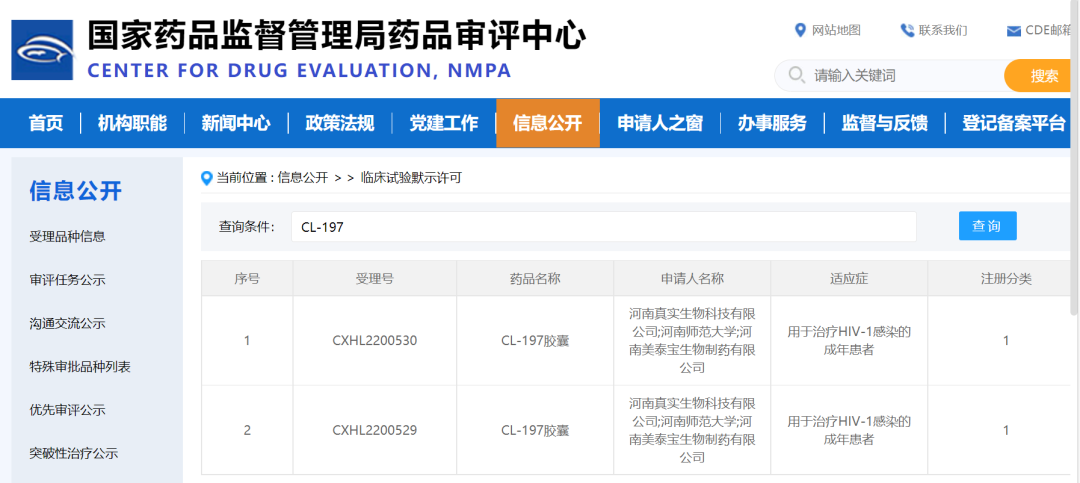Viewport: 1080px width, 483px height.
Task: Click the magnifier icon in search box
Action: [796, 76]
